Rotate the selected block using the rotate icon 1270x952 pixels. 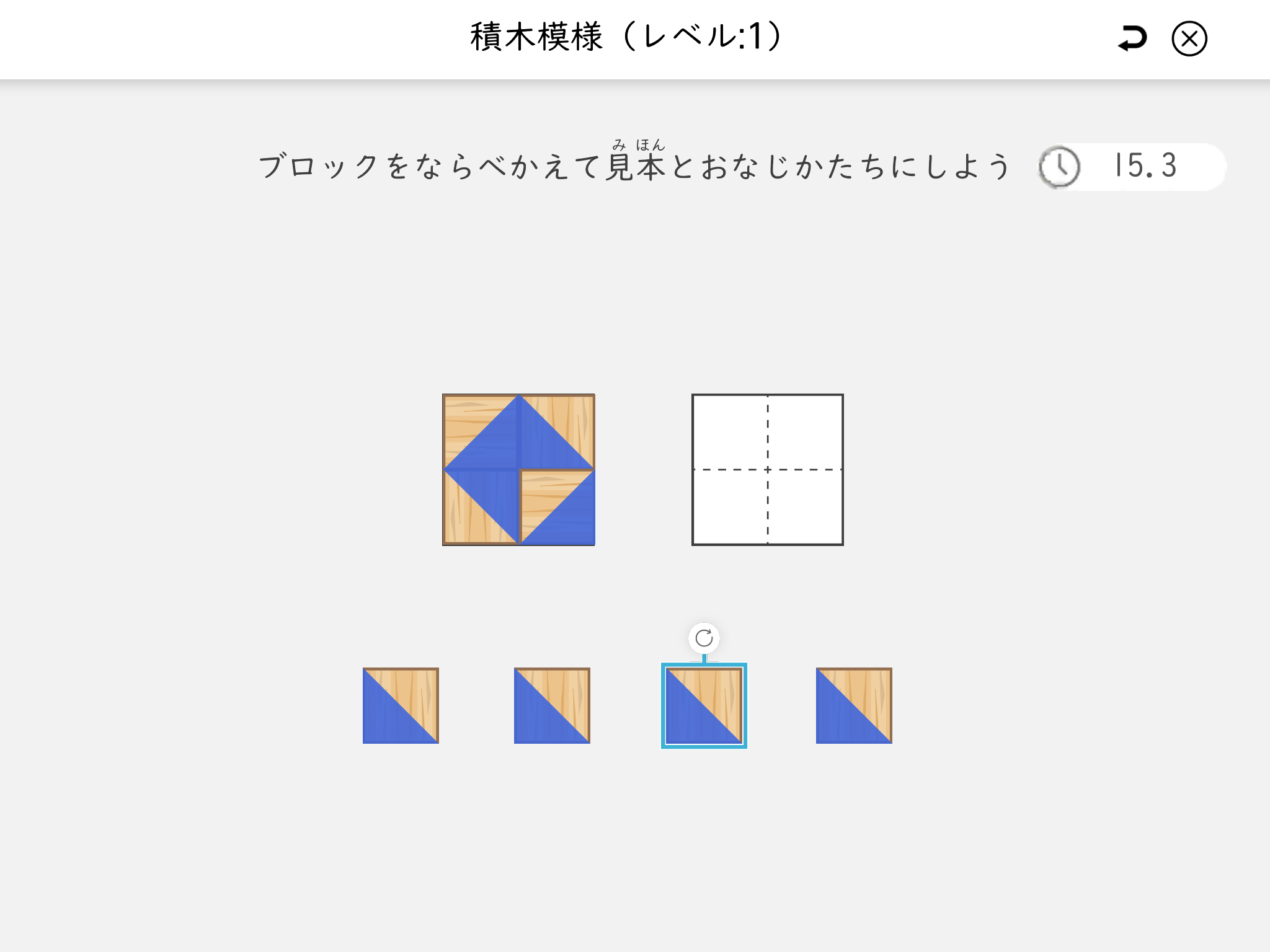(x=704, y=638)
